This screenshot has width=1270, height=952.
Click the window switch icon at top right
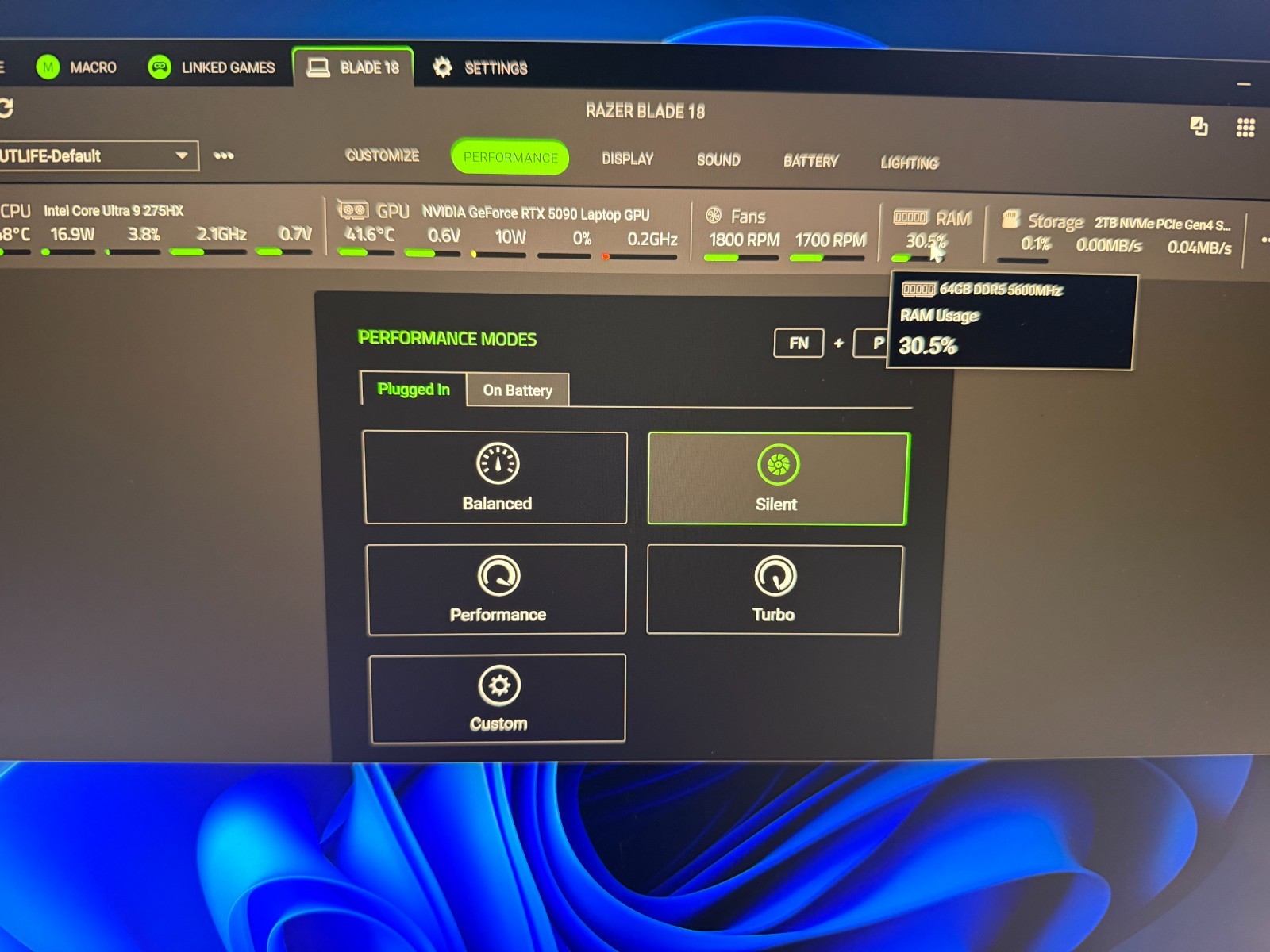point(1199,125)
